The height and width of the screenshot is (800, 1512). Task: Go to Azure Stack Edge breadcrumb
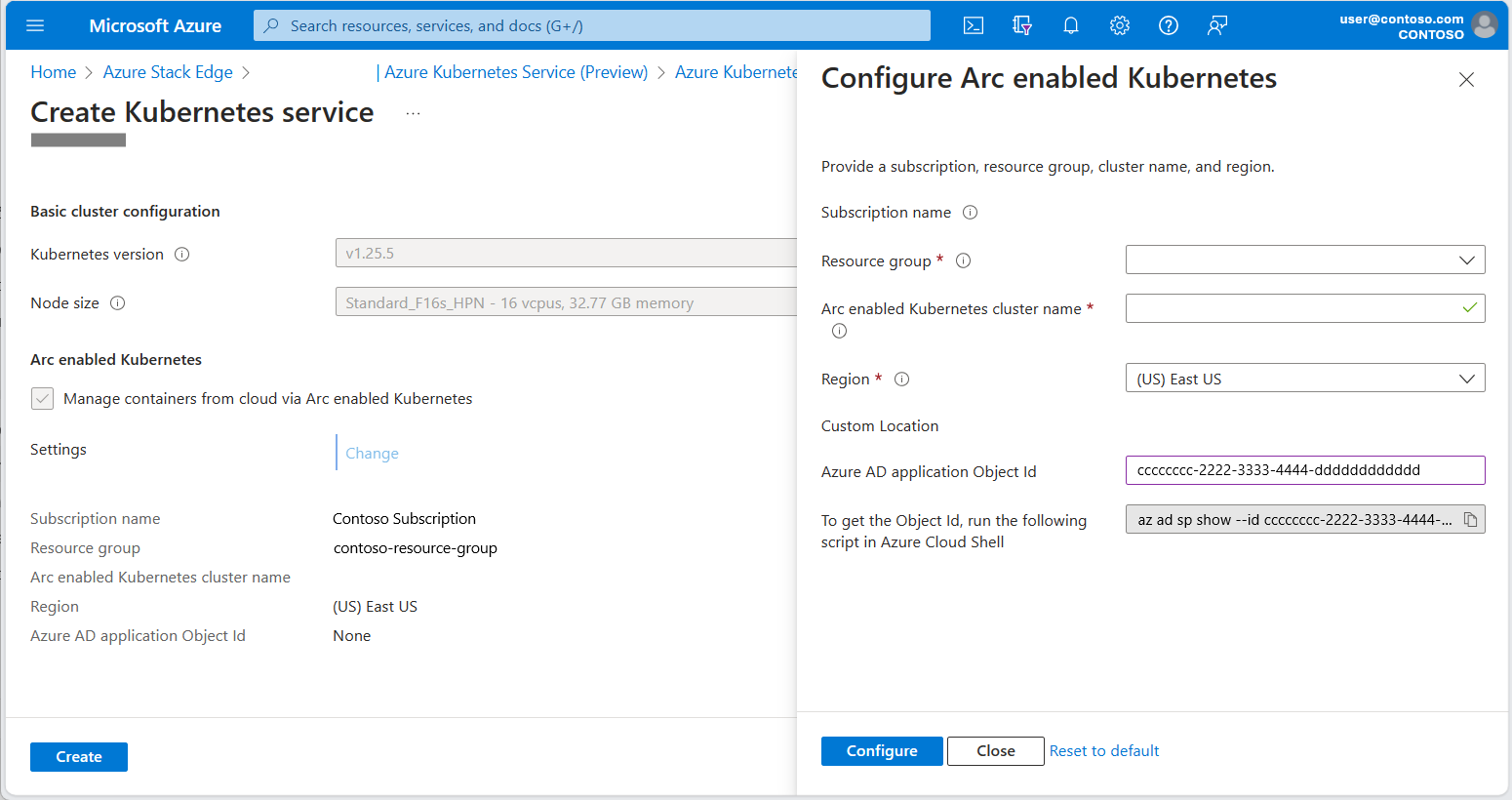168,72
